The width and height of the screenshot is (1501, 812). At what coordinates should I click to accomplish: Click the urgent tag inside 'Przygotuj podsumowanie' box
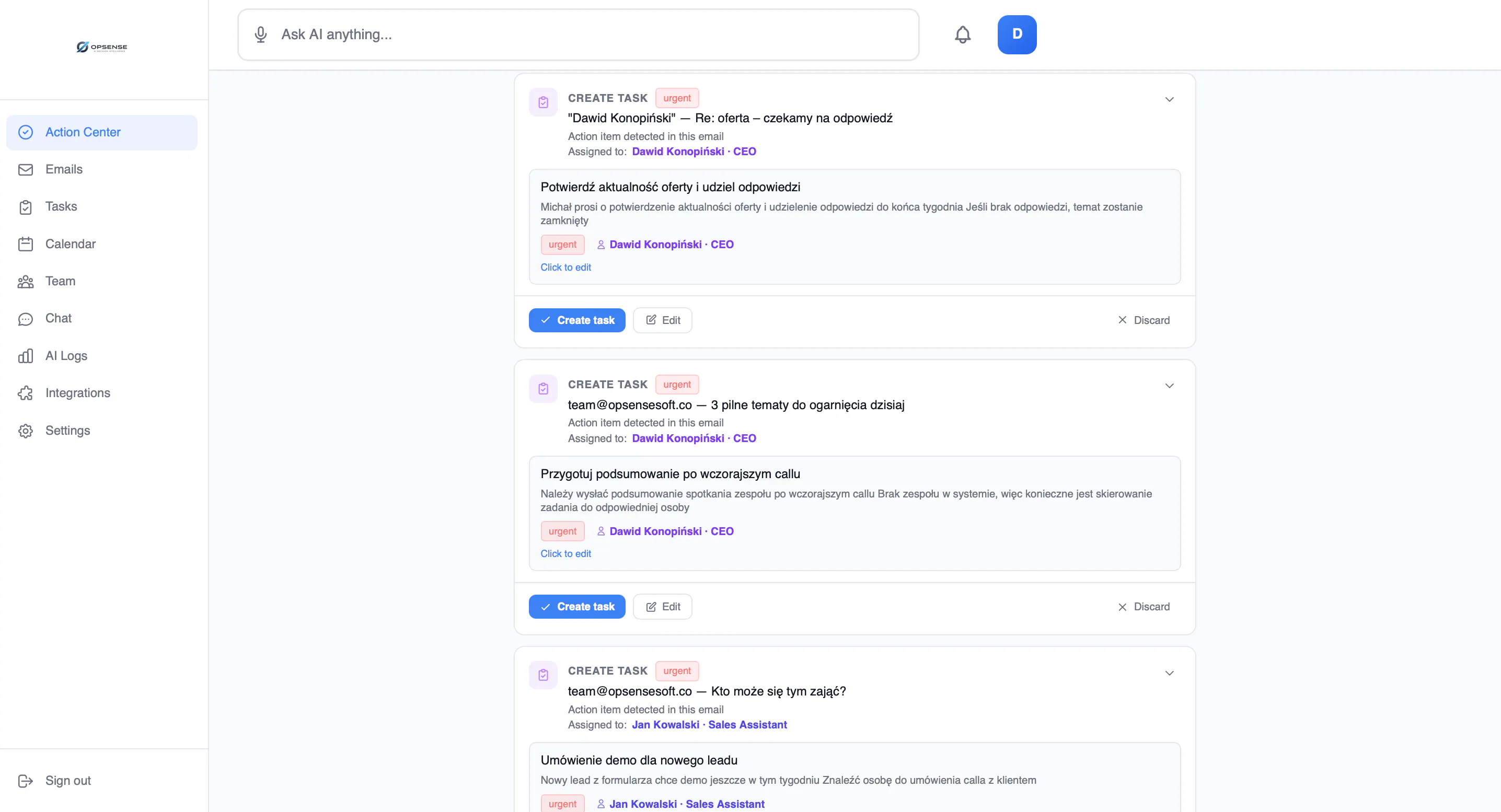click(562, 531)
